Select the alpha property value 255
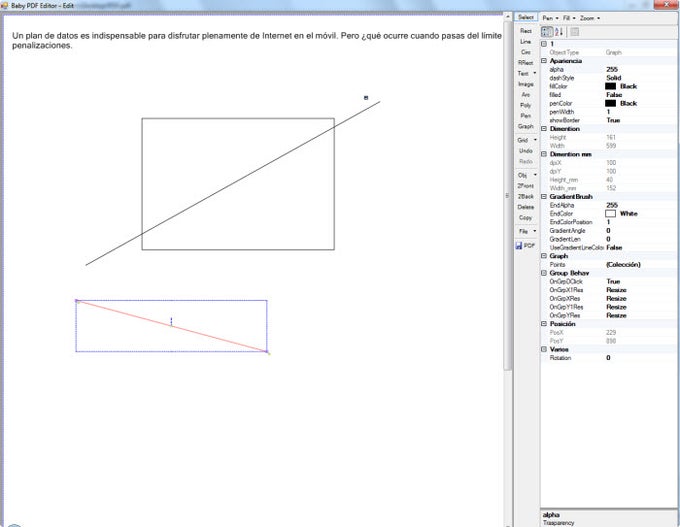Image resolution: width=680 pixels, height=527 pixels. [612, 69]
